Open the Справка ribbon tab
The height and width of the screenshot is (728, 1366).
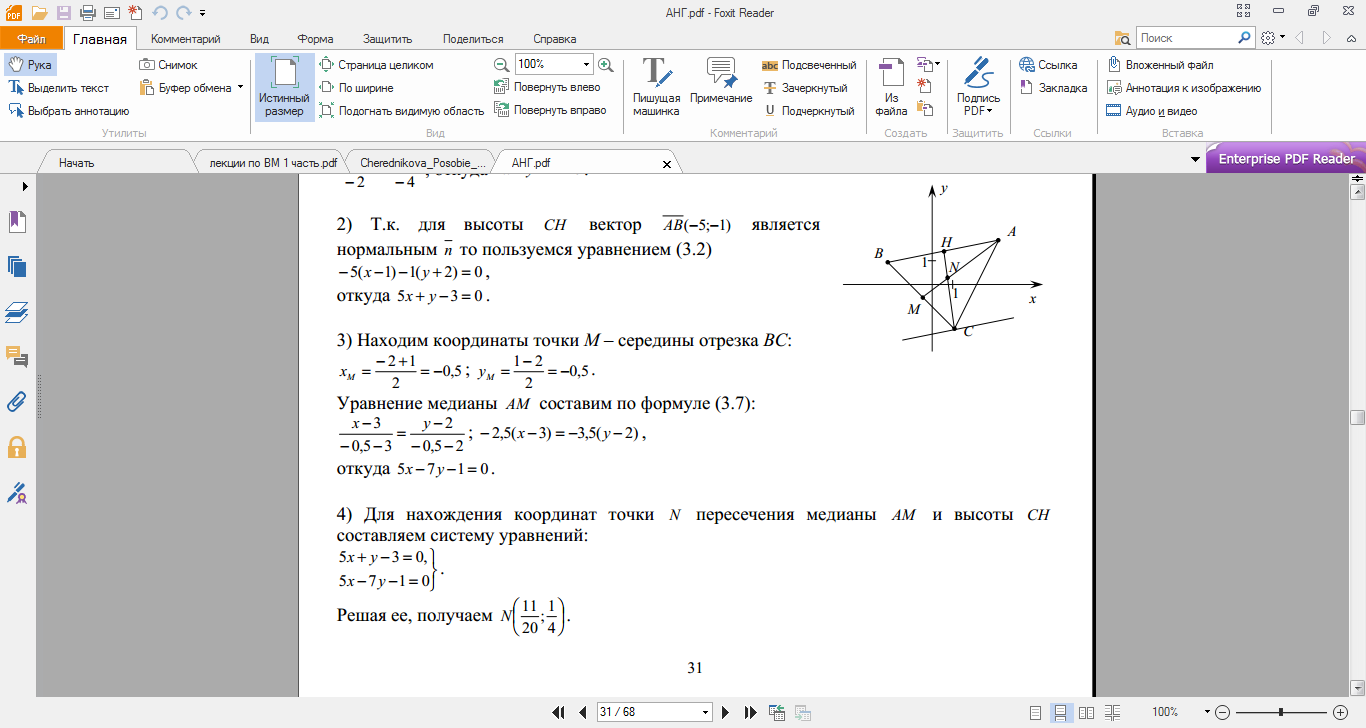pos(554,39)
